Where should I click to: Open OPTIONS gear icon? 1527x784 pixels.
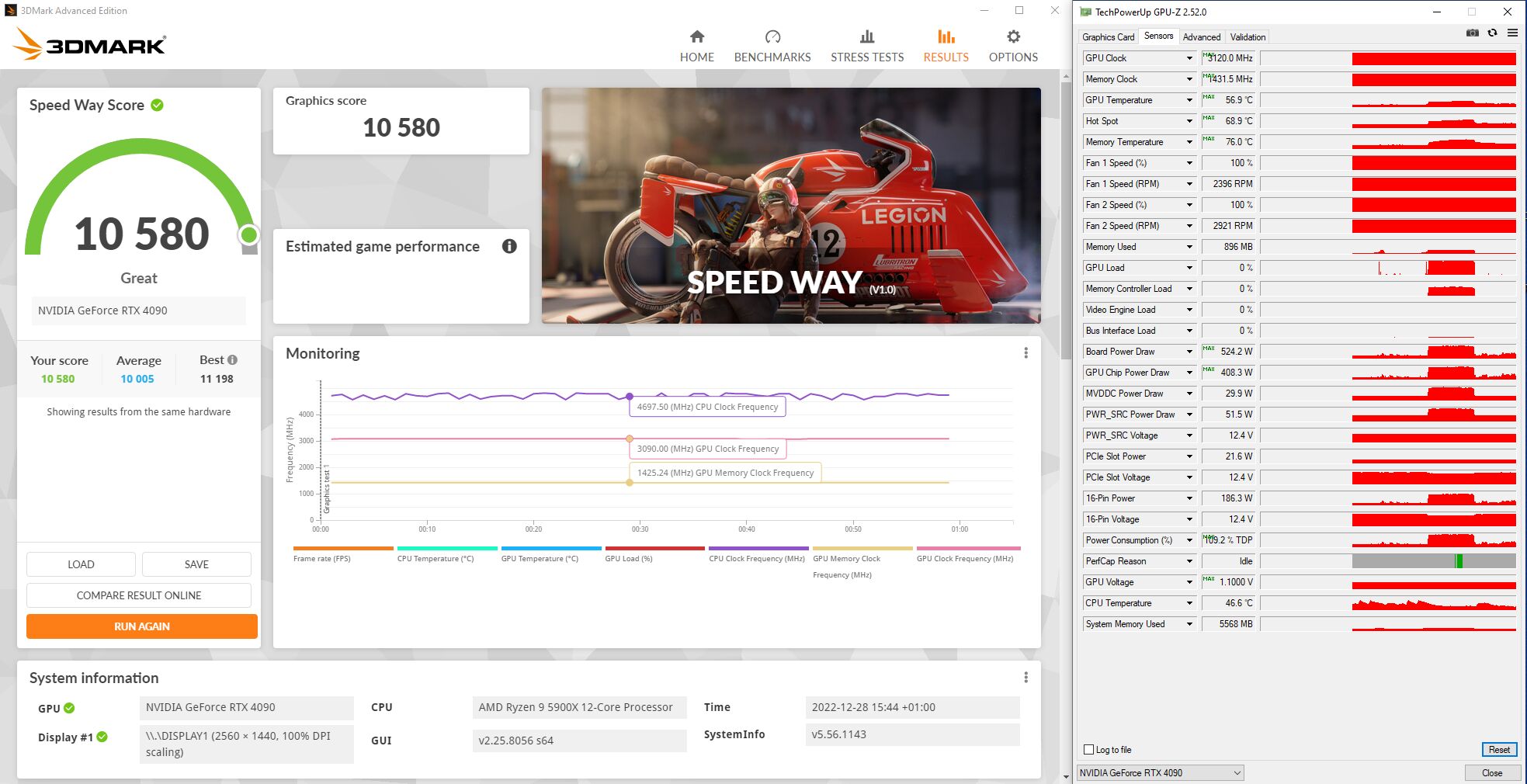1013,36
